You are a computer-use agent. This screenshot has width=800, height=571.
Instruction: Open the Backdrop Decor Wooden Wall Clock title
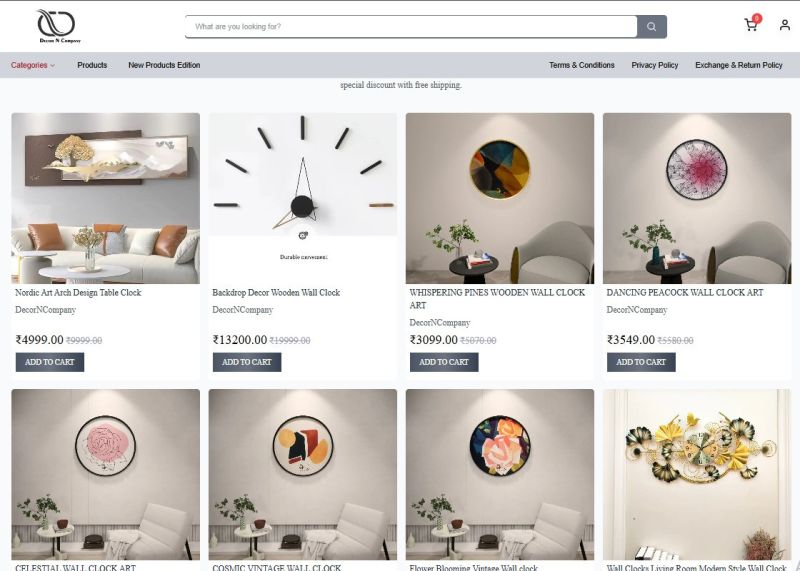pos(276,293)
